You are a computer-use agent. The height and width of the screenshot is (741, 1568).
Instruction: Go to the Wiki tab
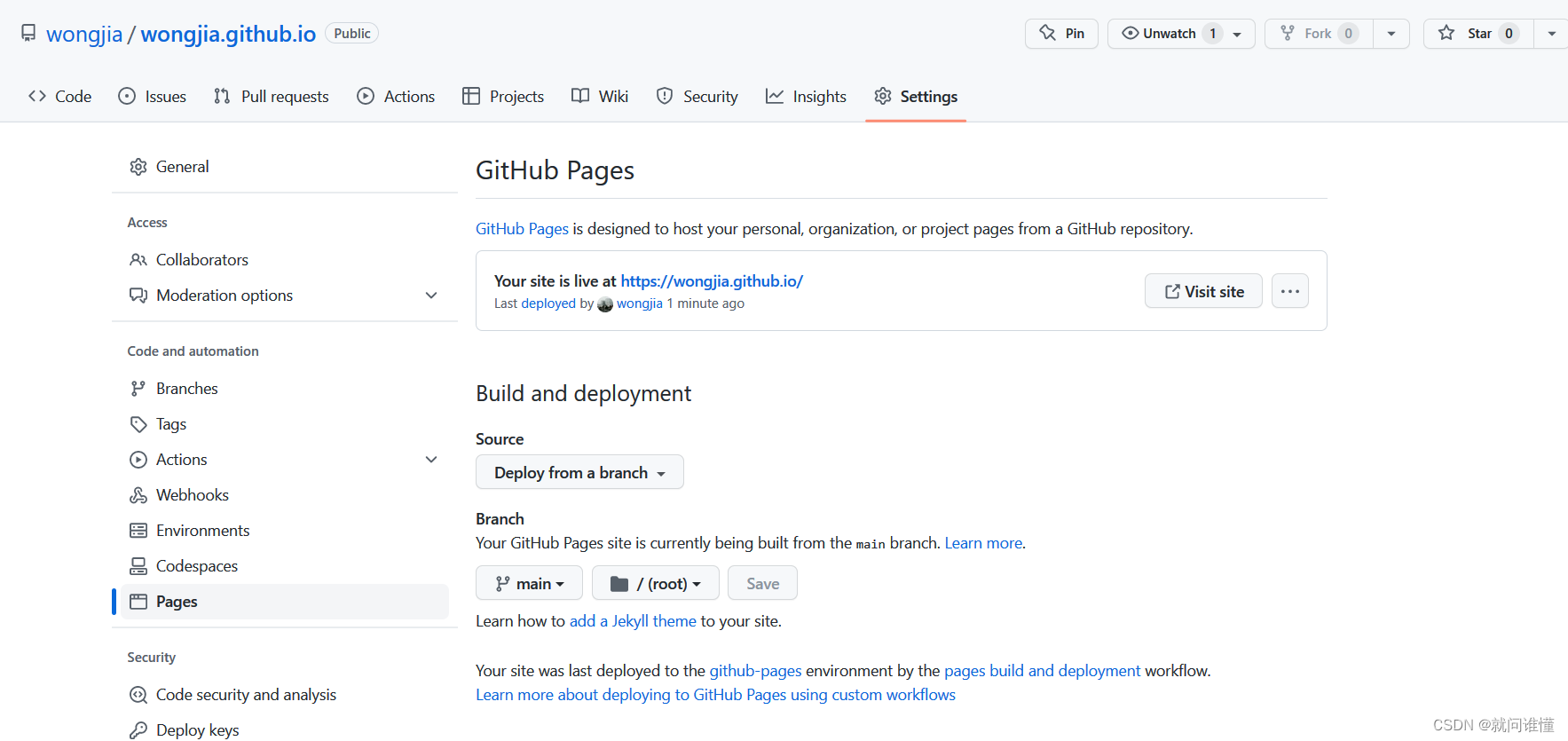[x=600, y=96]
